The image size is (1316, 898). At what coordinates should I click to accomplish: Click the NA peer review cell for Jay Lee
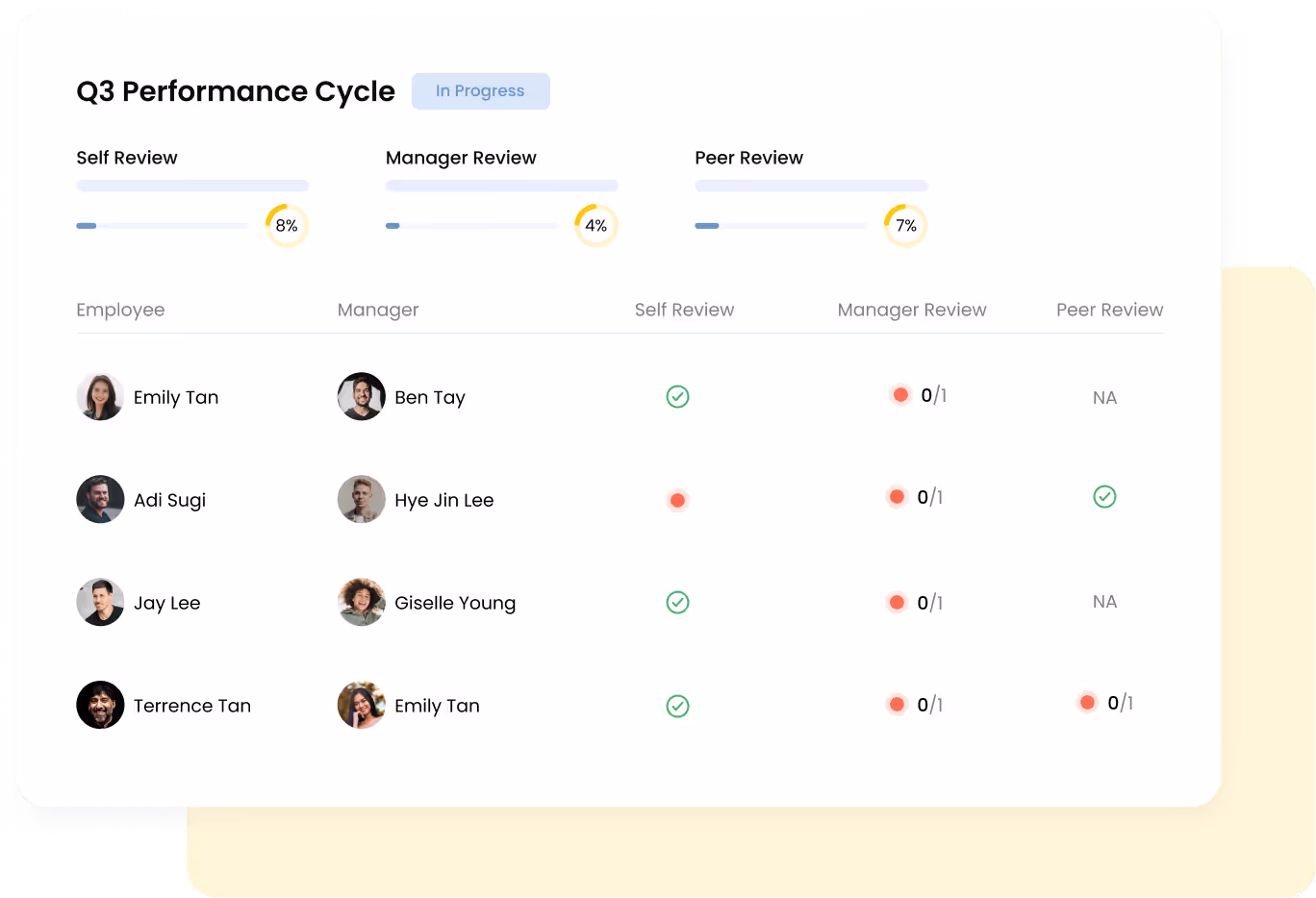coord(1105,602)
